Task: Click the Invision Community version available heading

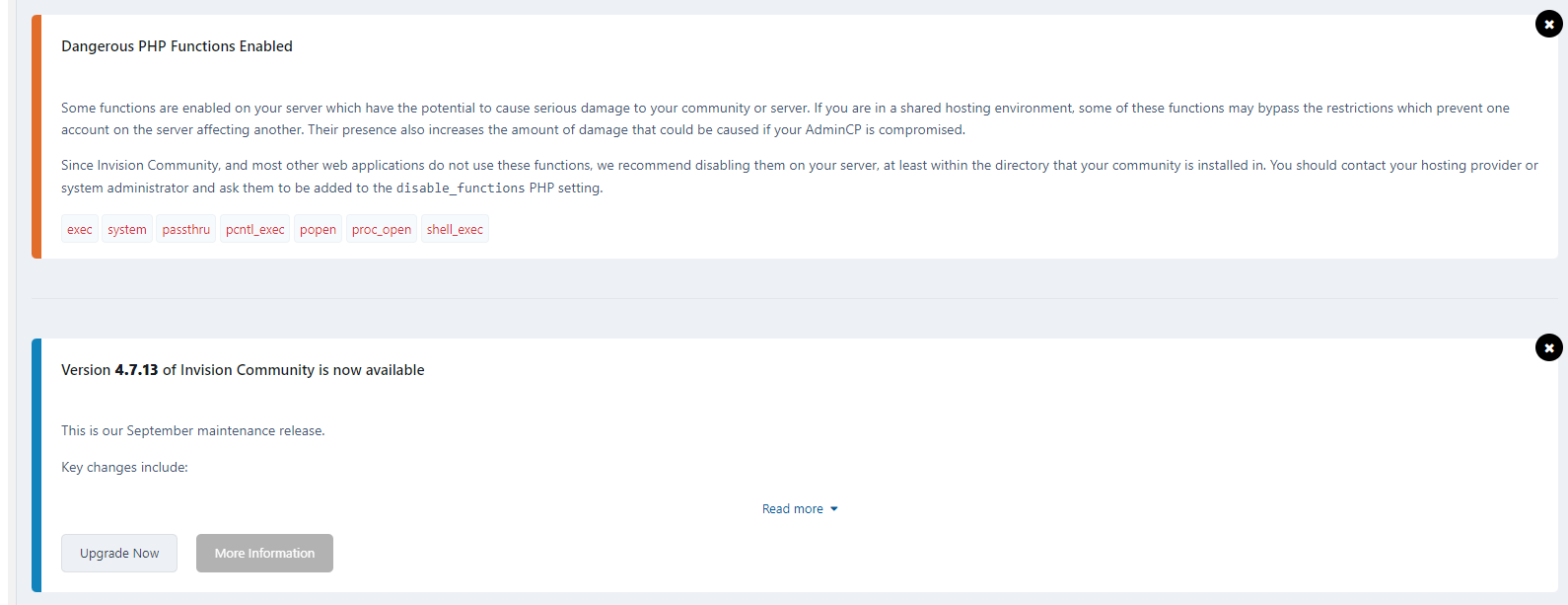Action: (243, 370)
